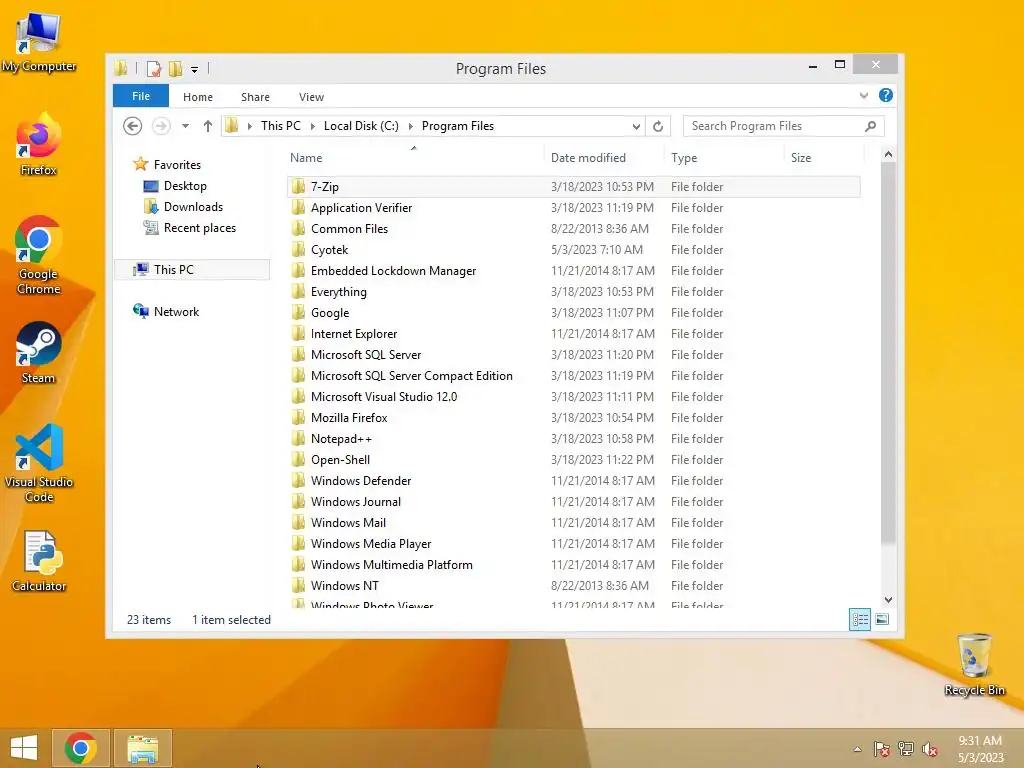Image resolution: width=1024 pixels, height=768 pixels.
Task: Show hidden system tray icons
Action: [x=857, y=749]
